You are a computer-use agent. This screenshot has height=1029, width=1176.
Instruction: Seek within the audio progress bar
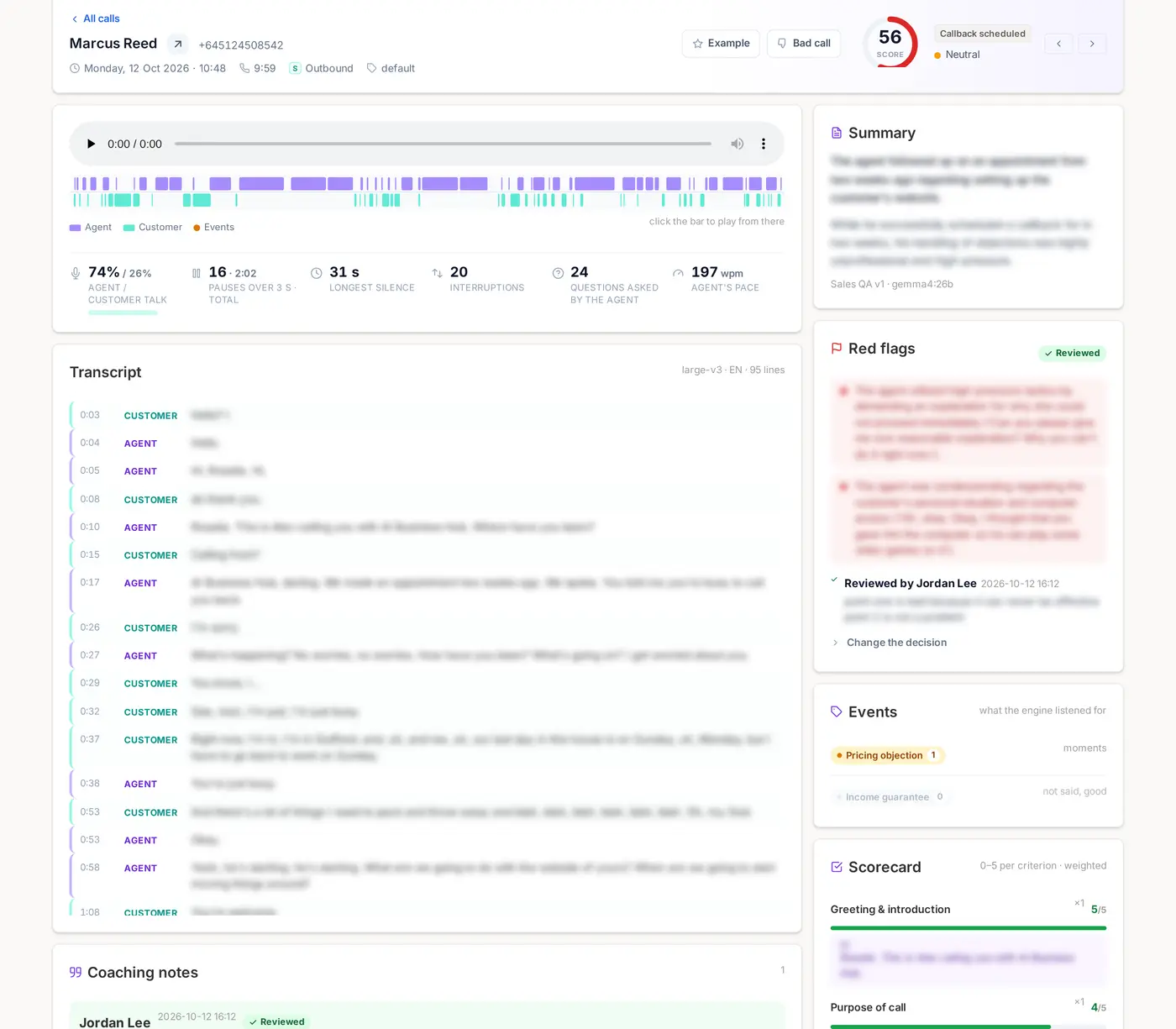pos(443,144)
